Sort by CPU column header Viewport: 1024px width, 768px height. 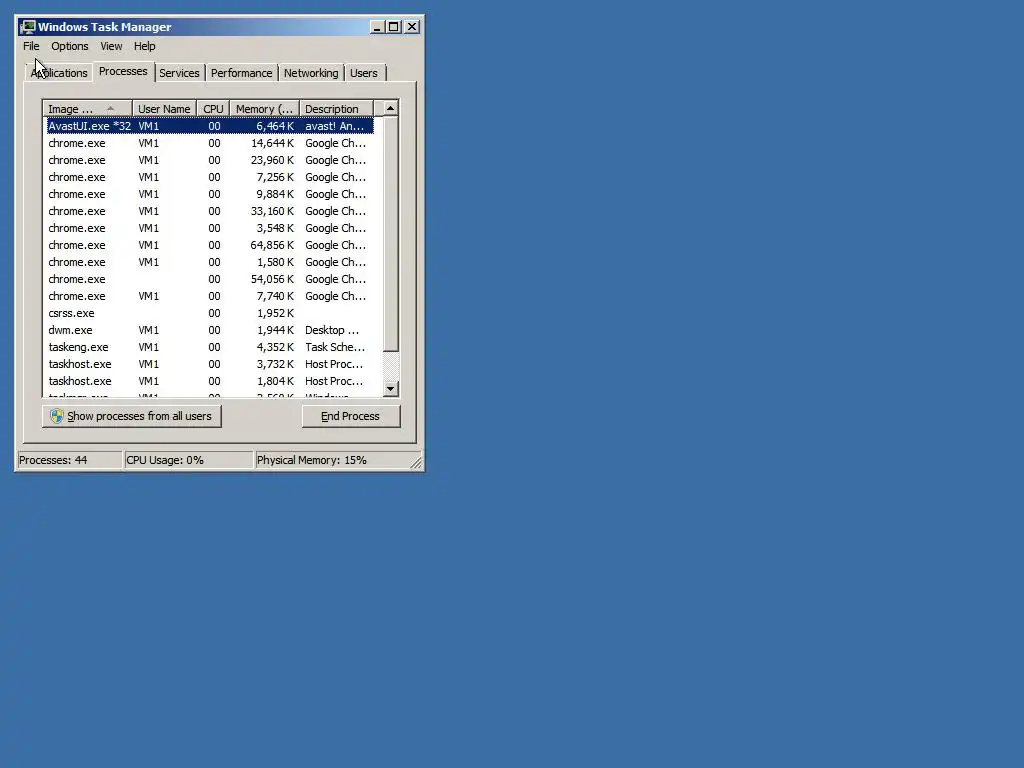point(214,109)
